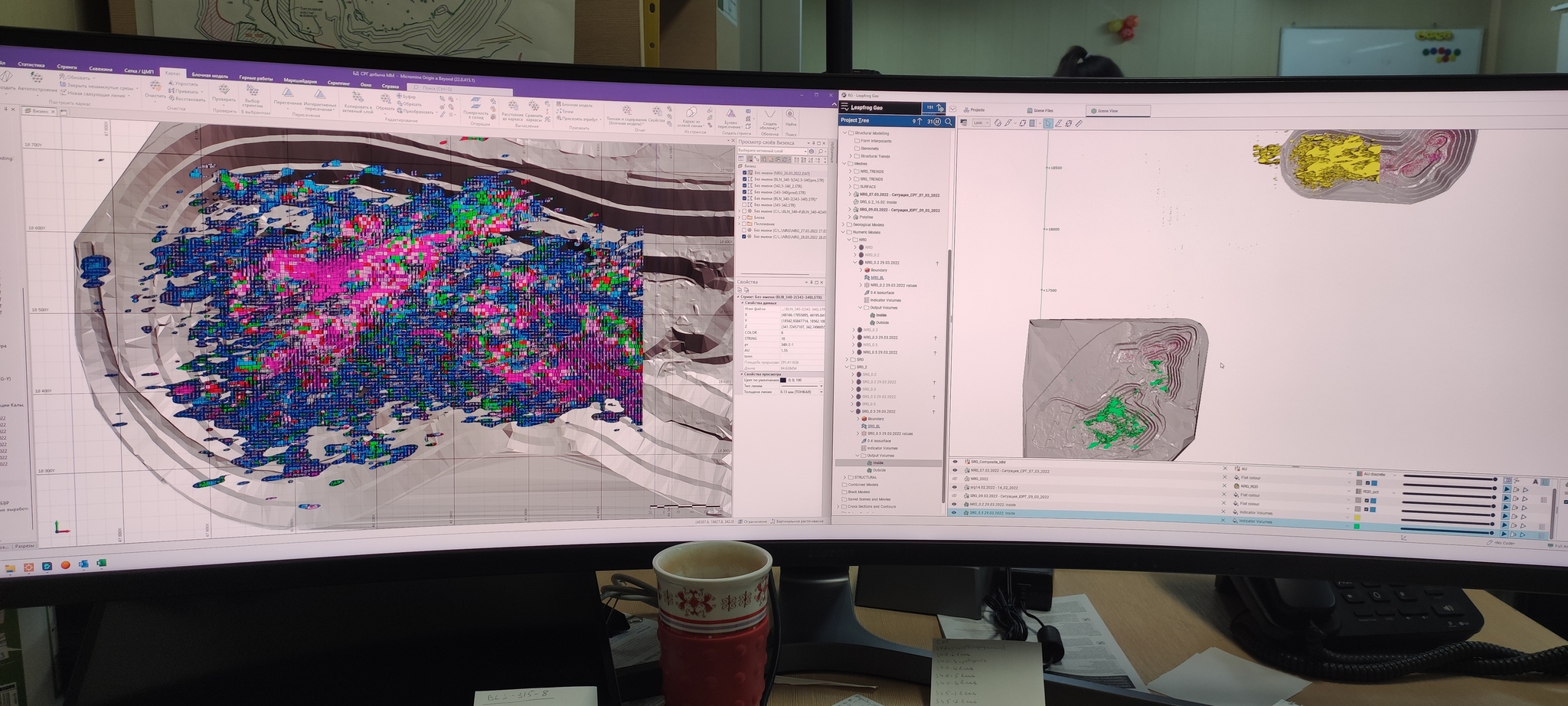Click the Сравнить каркасы icon

click(x=534, y=106)
